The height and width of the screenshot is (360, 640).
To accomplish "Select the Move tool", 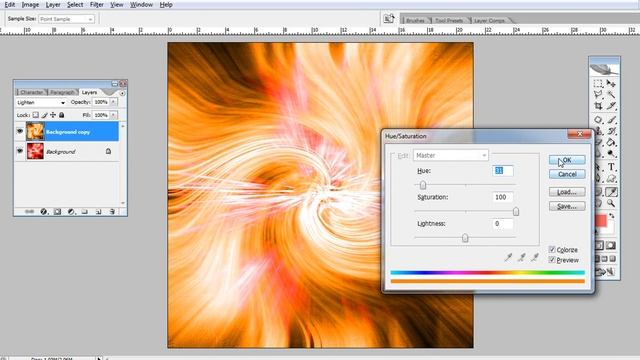I will pos(611,84).
